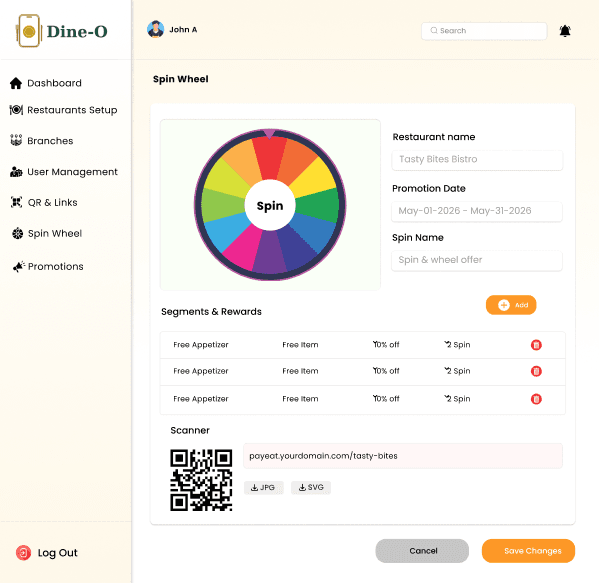The height and width of the screenshot is (583, 599).
Task: Click the QR & Links scan icon
Action: (16, 202)
